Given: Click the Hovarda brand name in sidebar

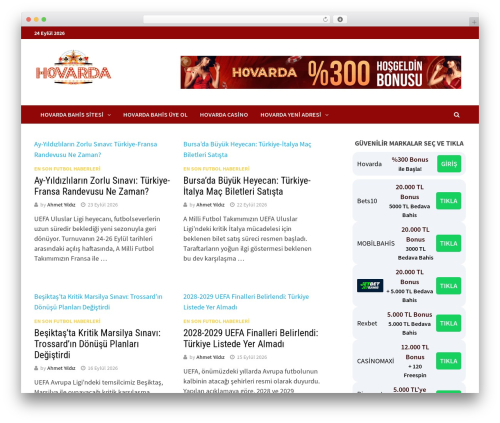Looking at the screenshot, I should tap(369, 164).
